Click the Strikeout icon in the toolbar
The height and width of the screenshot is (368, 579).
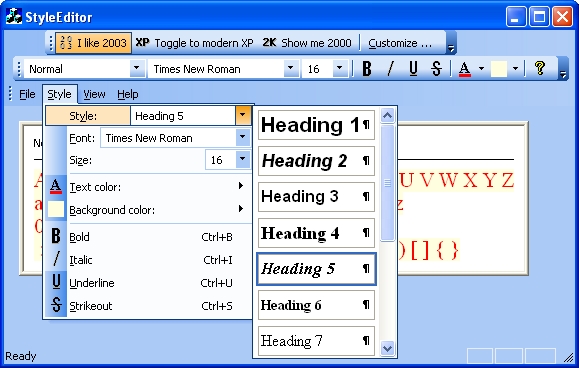tap(436, 69)
